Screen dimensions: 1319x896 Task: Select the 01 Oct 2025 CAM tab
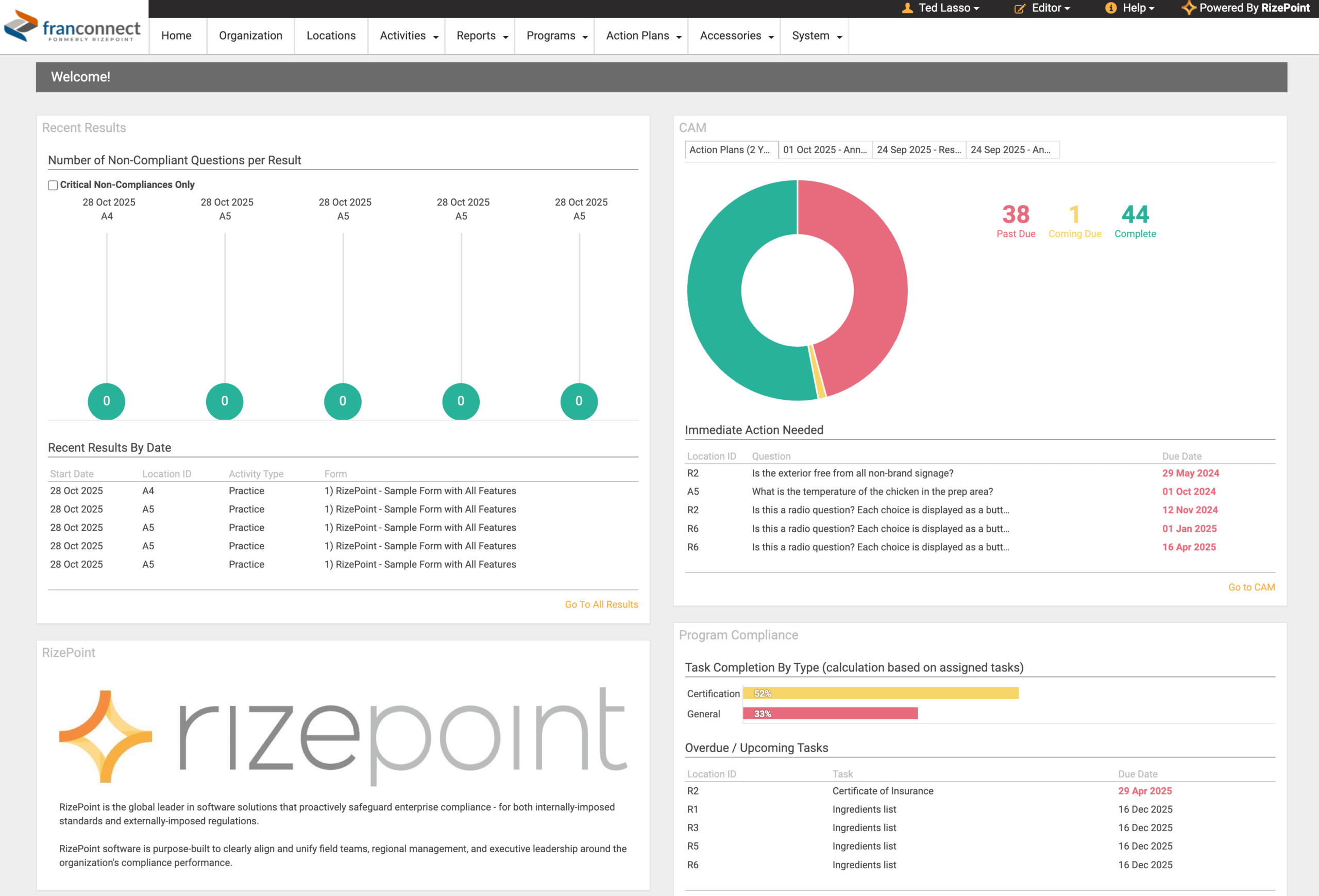point(824,150)
